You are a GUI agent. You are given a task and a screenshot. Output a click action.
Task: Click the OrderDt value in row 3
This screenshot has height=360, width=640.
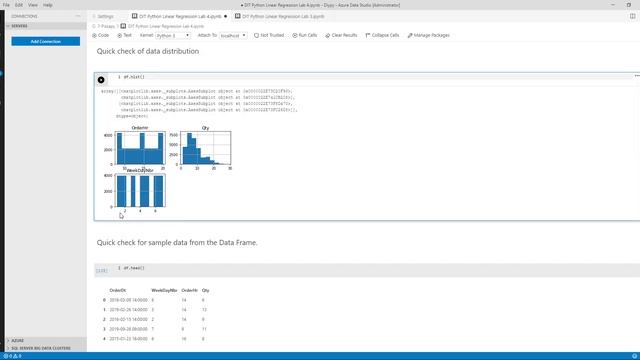point(128,329)
